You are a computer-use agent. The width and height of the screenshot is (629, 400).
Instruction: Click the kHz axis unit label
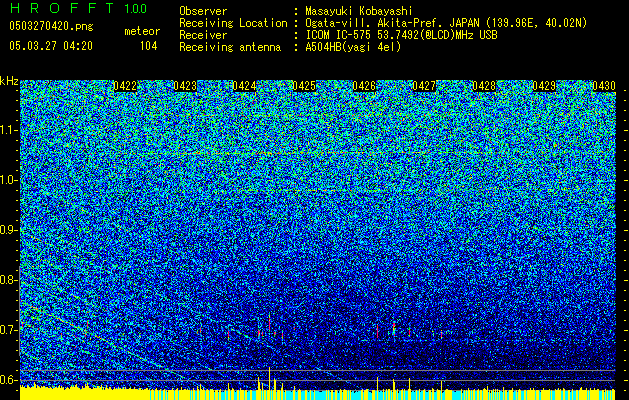point(9,81)
